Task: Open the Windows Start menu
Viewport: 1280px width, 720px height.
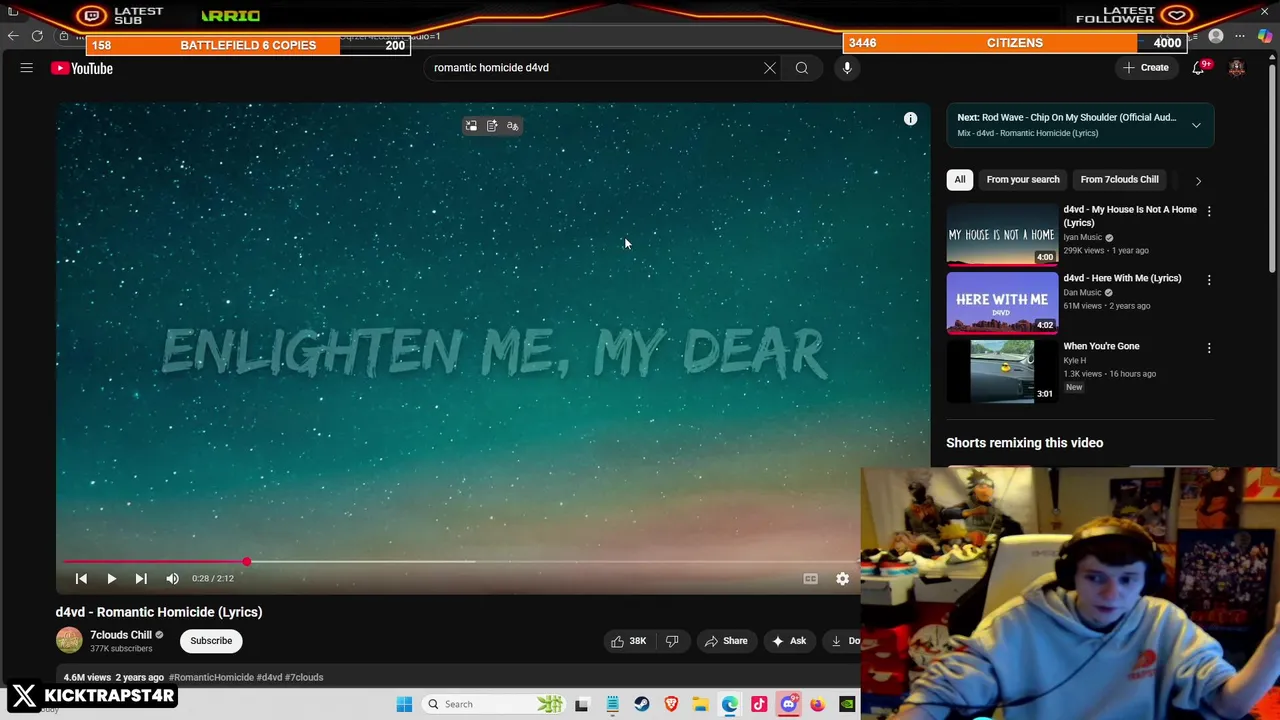Action: coord(404,704)
